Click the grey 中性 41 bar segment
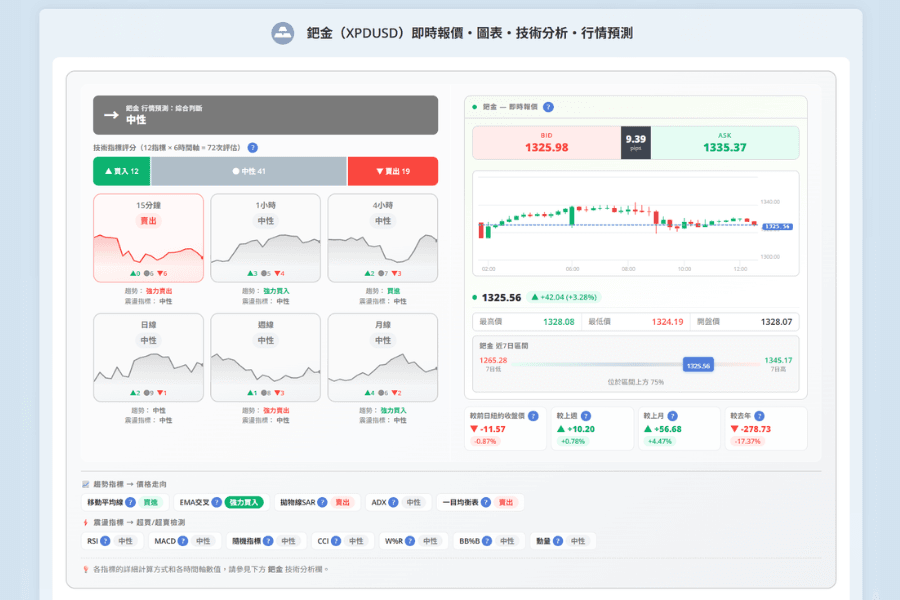900x600 pixels. (x=249, y=171)
